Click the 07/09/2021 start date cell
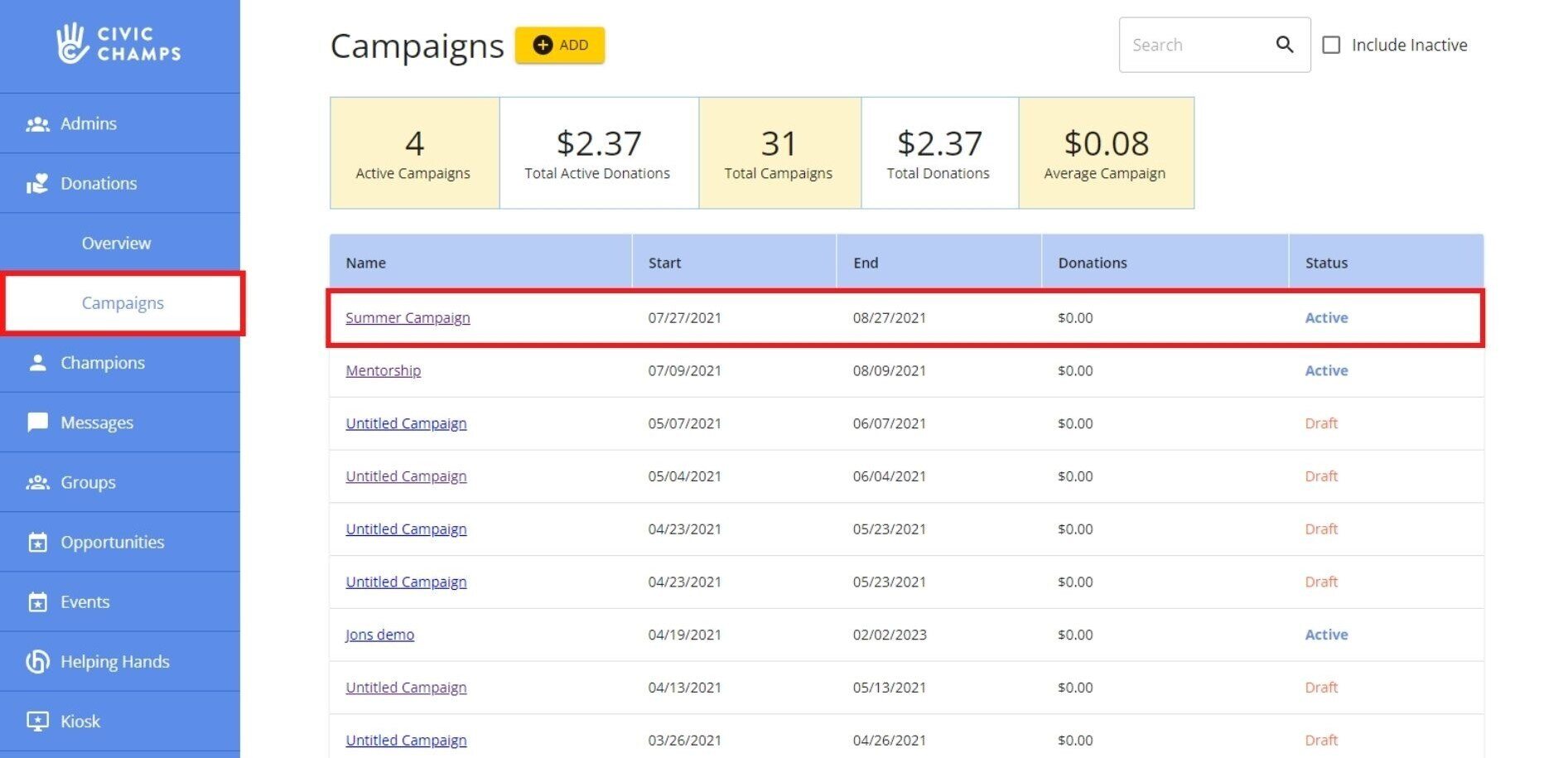The width and height of the screenshot is (1568, 758). (684, 370)
